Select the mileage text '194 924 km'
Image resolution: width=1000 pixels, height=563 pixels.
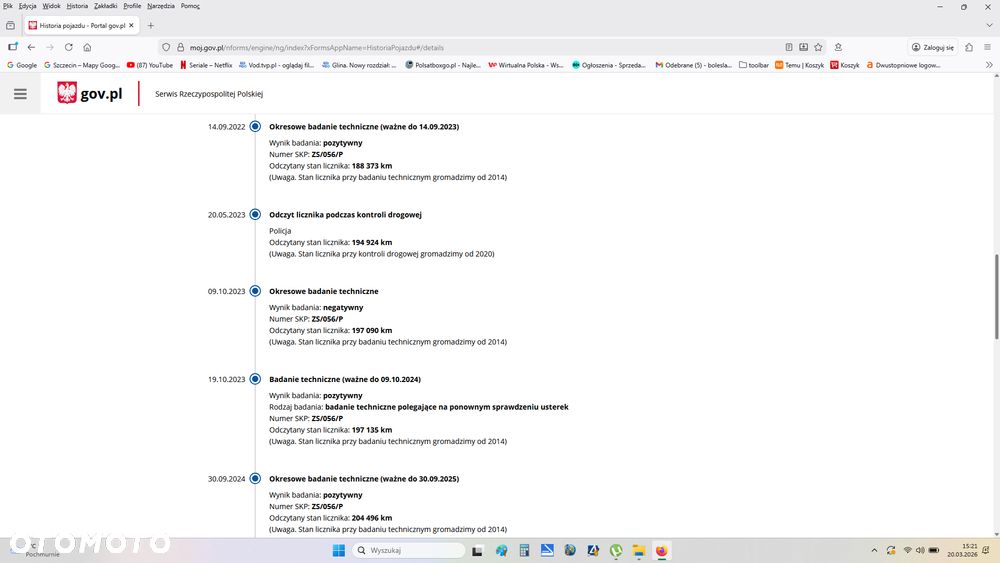point(372,242)
